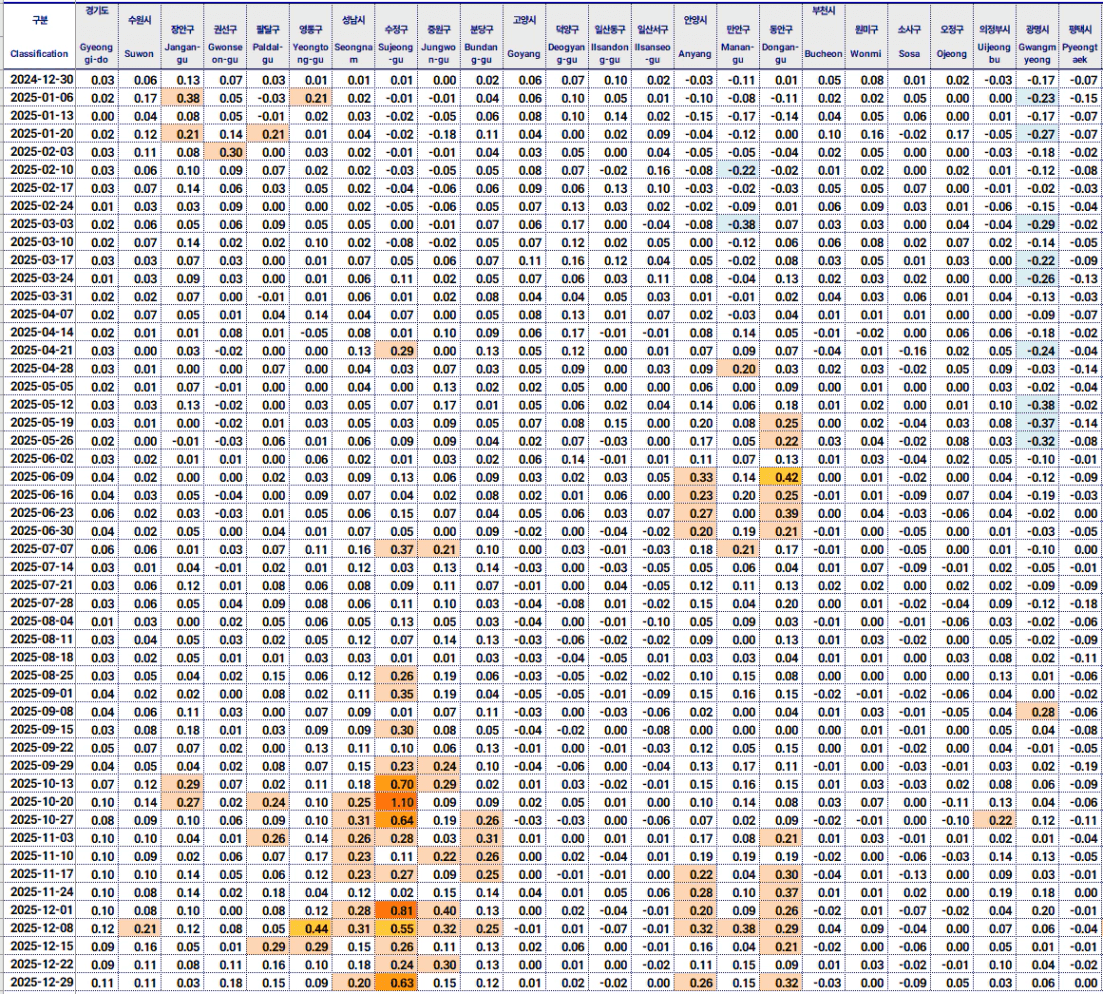Select the Bucheon column header
This screenshot has height=994, width=1103.
[823, 35]
